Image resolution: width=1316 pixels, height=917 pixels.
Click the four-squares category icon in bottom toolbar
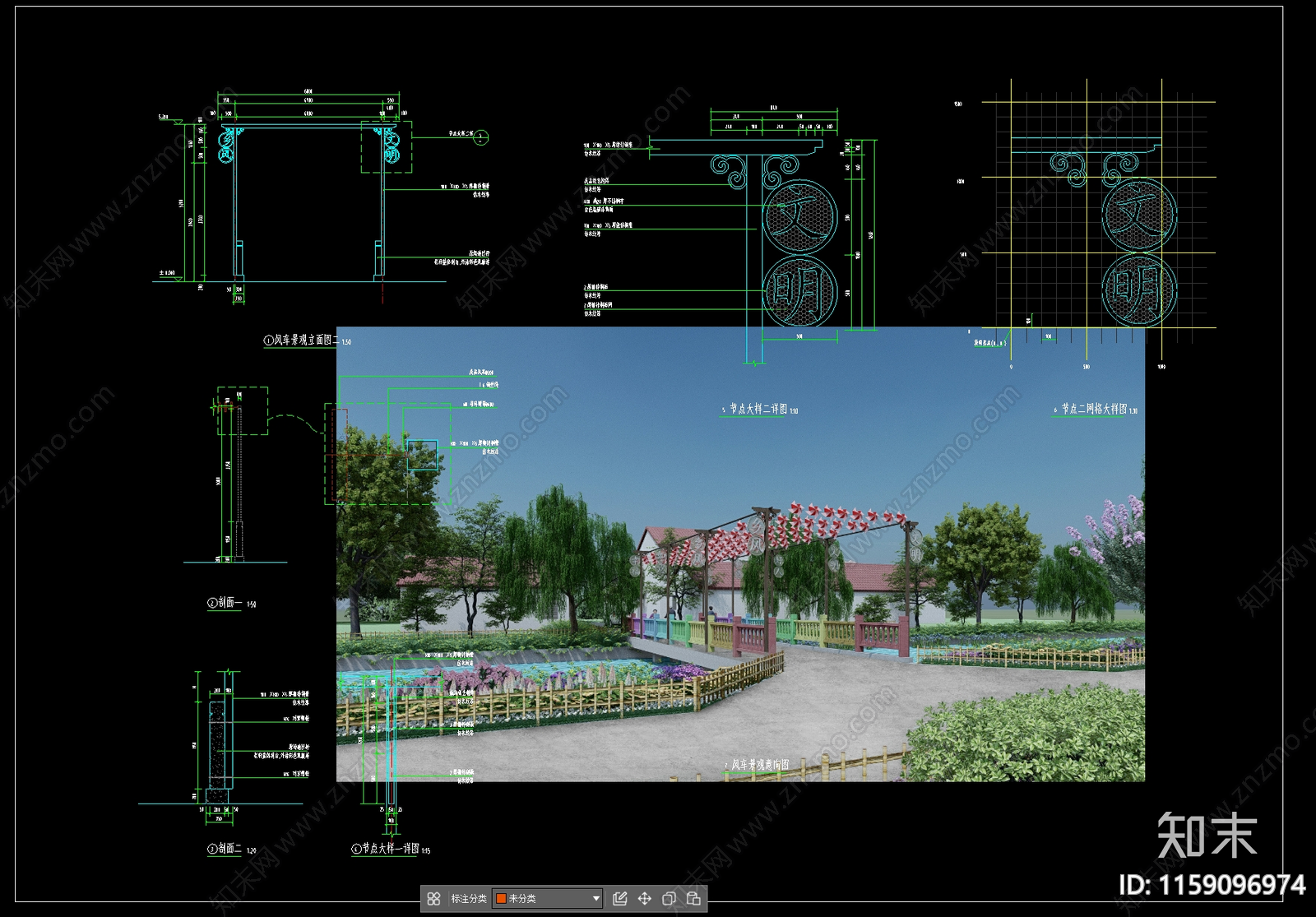coord(433,899)
